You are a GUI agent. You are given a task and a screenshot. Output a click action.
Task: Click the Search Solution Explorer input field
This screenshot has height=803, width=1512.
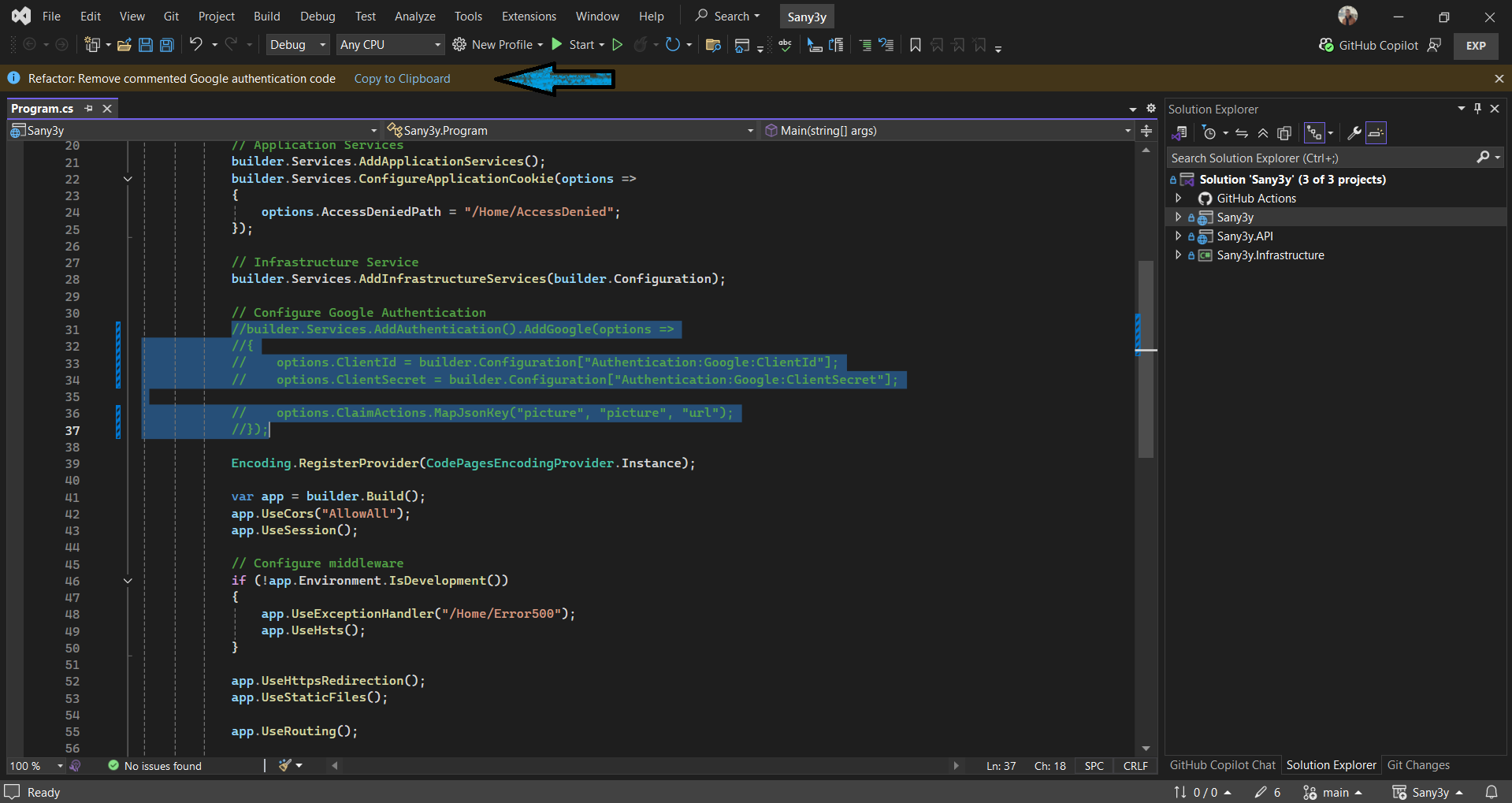point(1300,158)
